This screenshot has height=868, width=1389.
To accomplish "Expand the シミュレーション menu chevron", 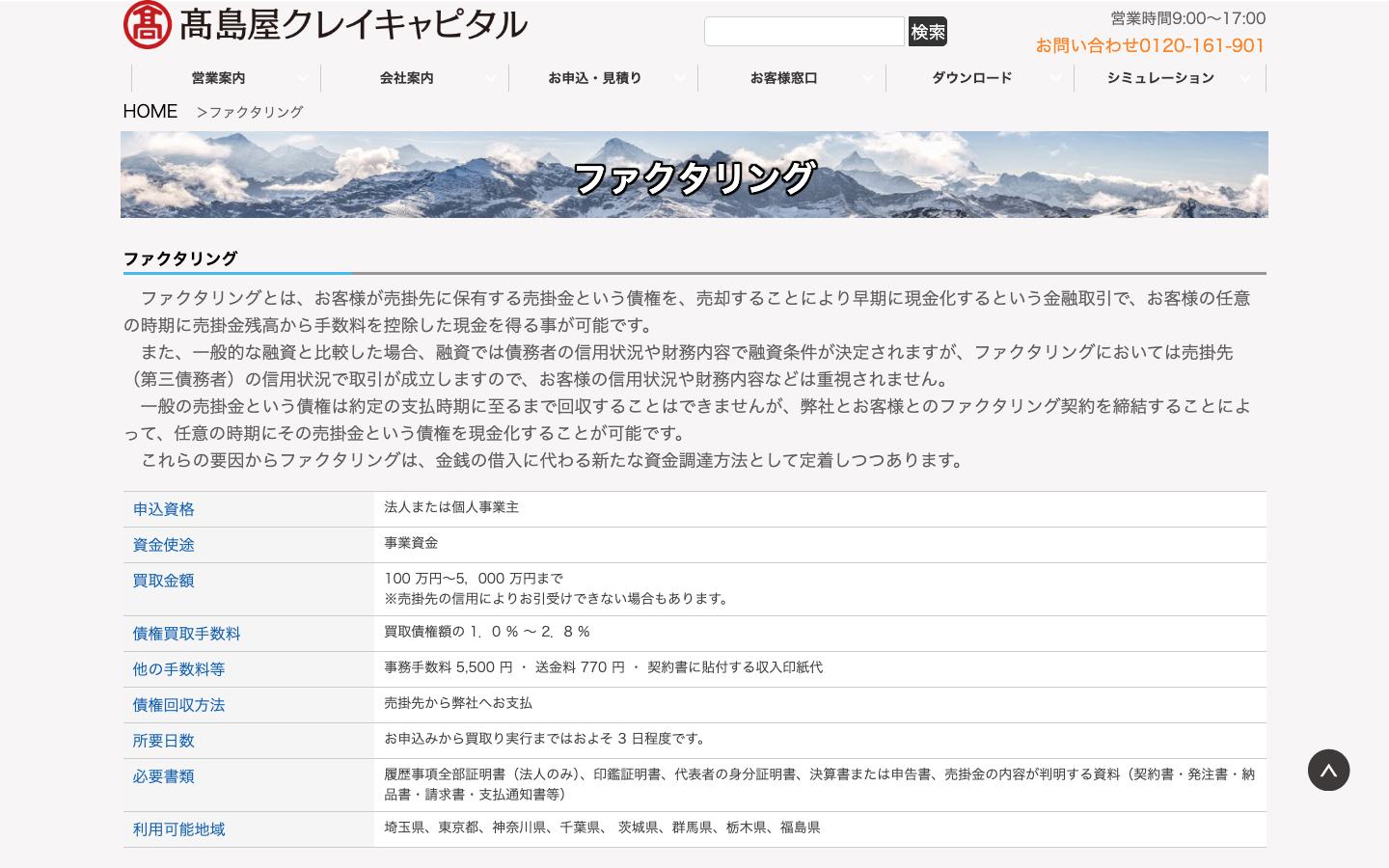I will [x=1245, y=78].
